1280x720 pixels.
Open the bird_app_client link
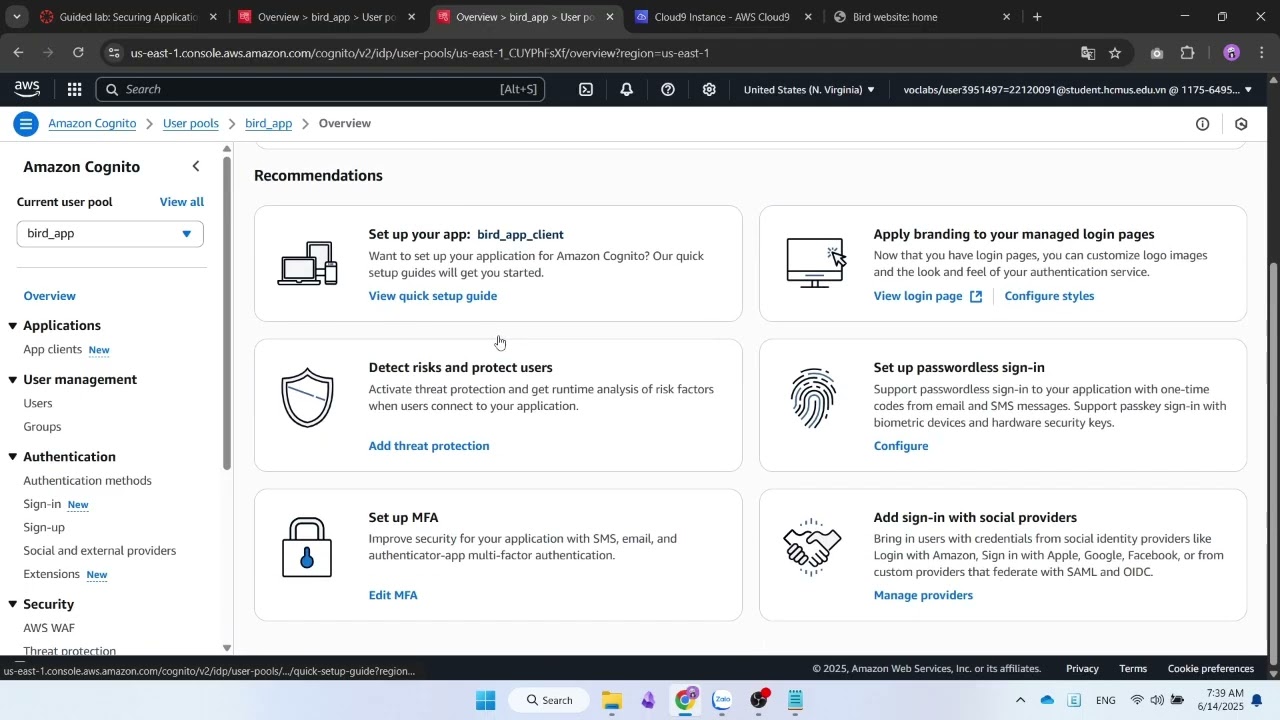520,234
